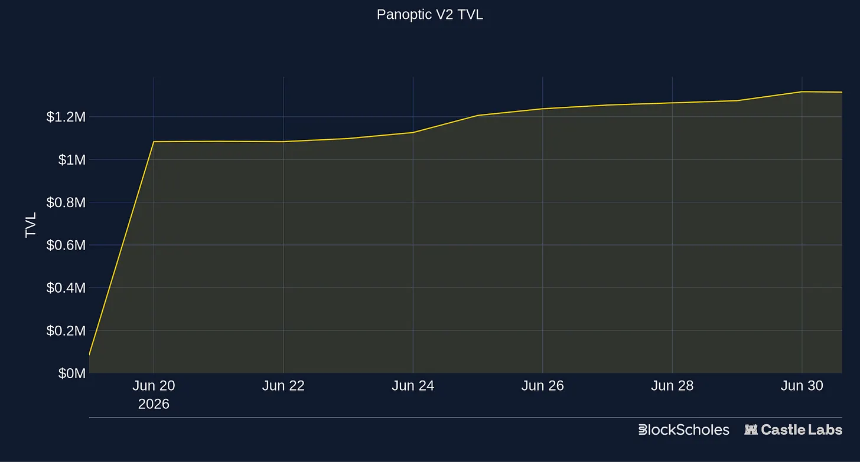Click the Castle Labs castle icon
Image resolution: width=860 pixels, height=462 pixels.
[x=751, y=430]
